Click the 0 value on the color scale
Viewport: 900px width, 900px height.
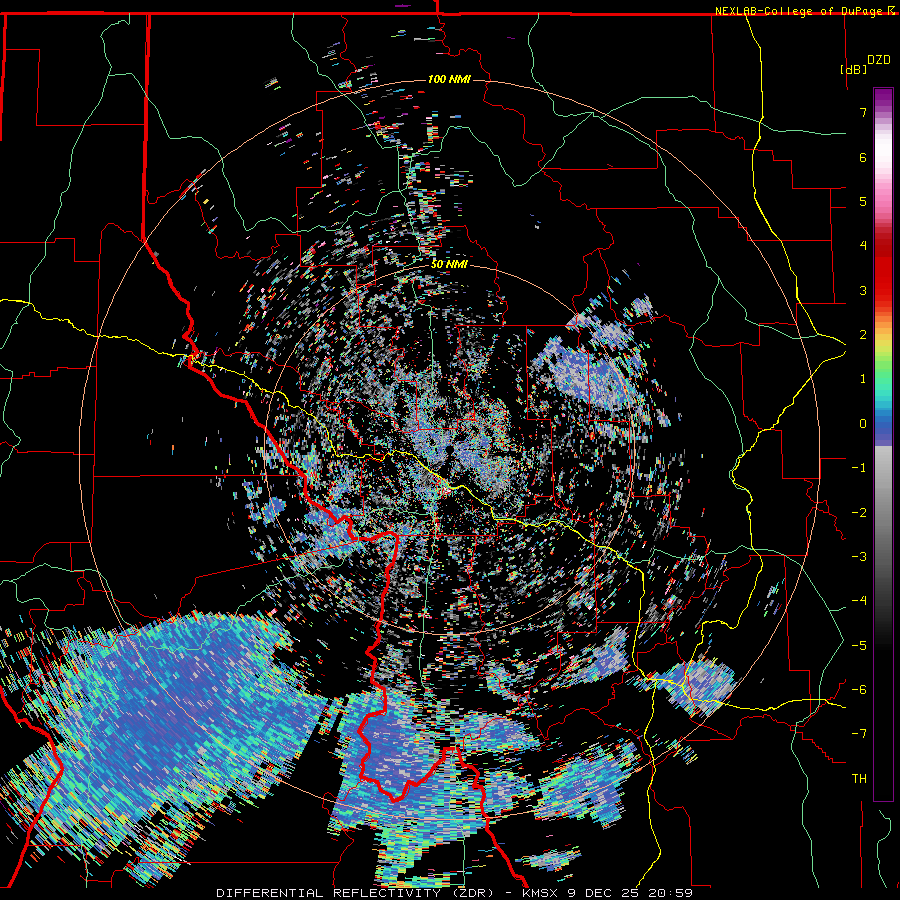pyautogui.click(x=863, y=424)
